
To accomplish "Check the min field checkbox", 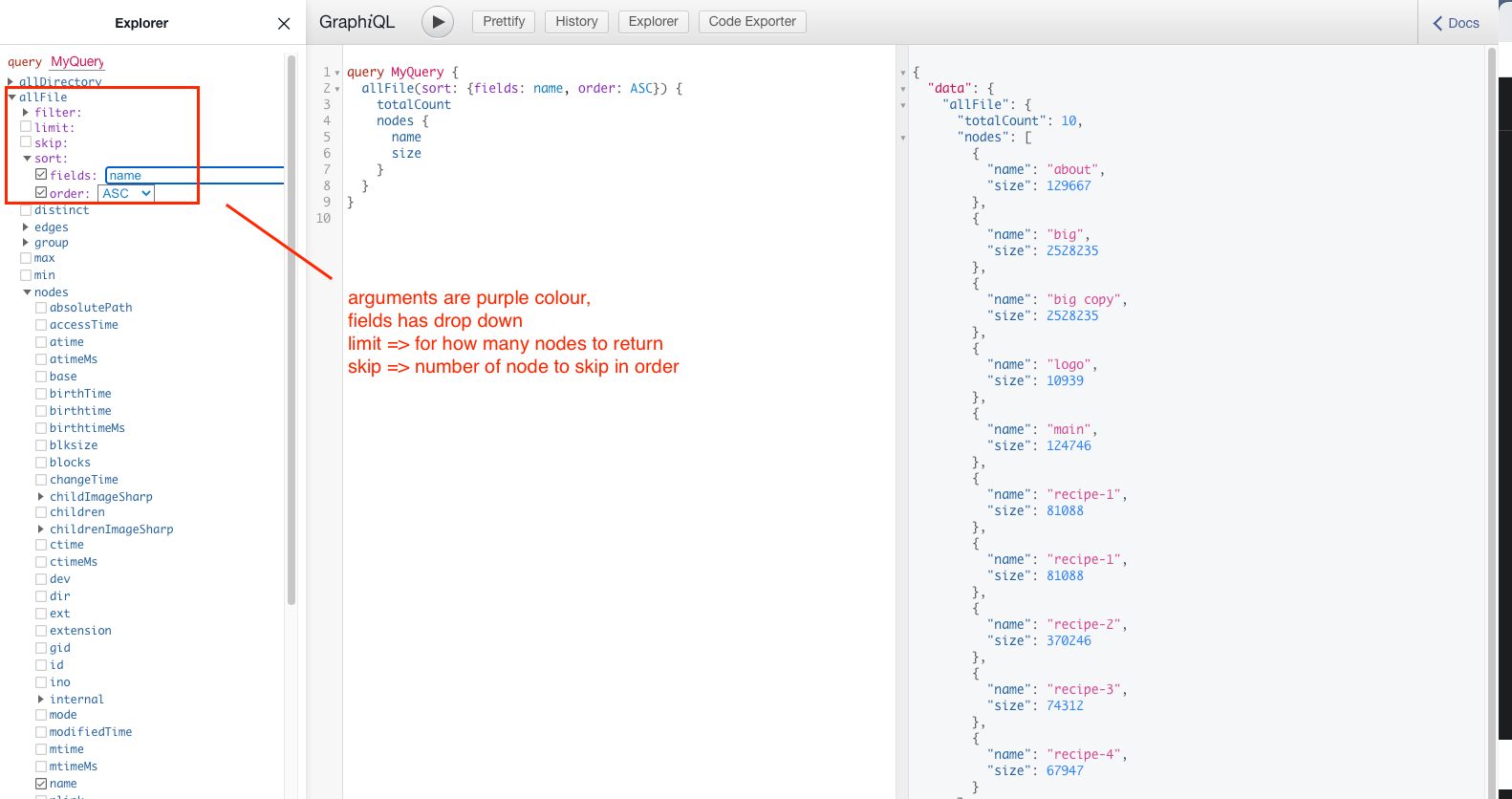I will tap(26, 275).
